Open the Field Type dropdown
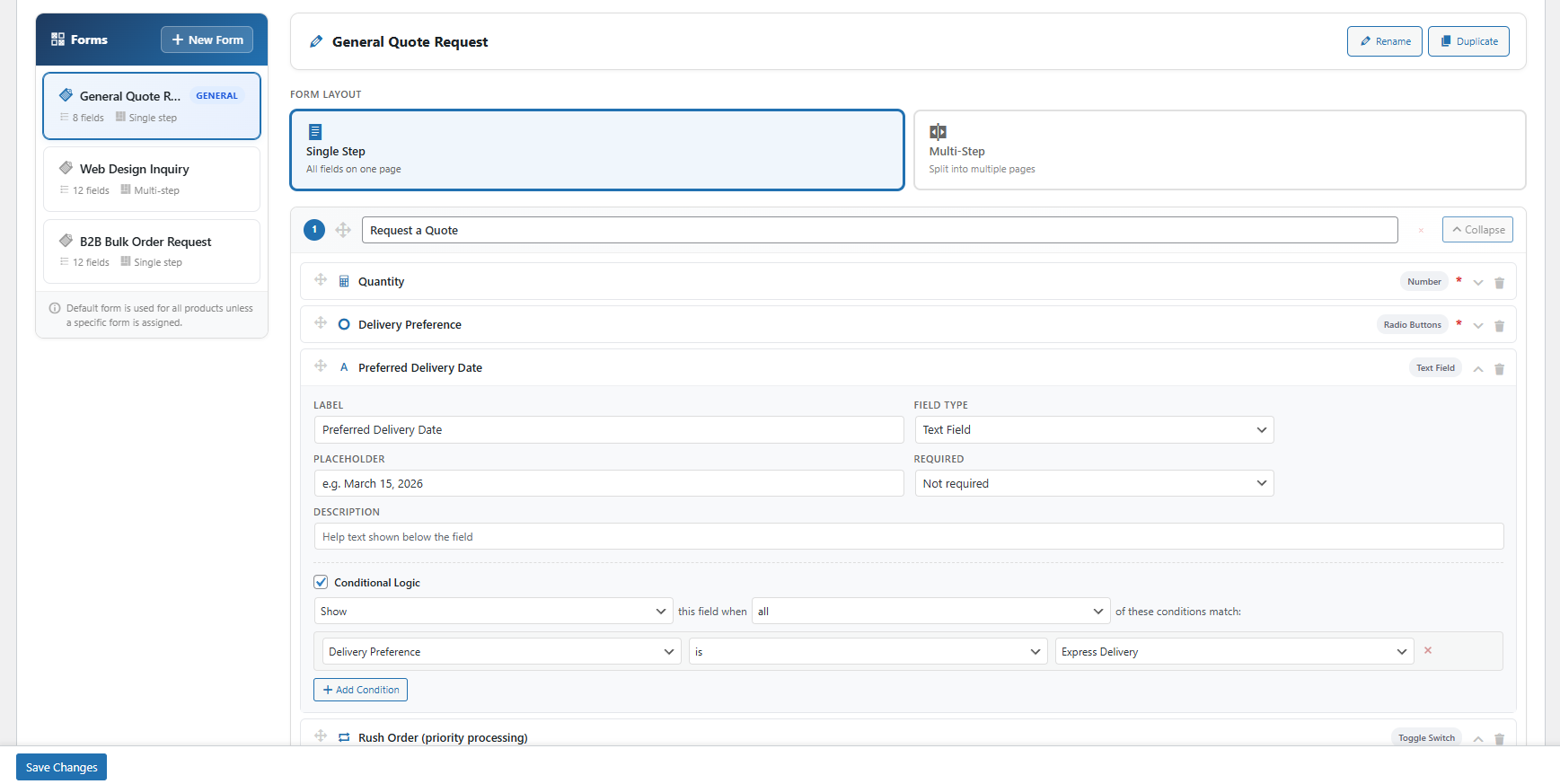This screenshot has height=784, width=1560. (1093, 430)
